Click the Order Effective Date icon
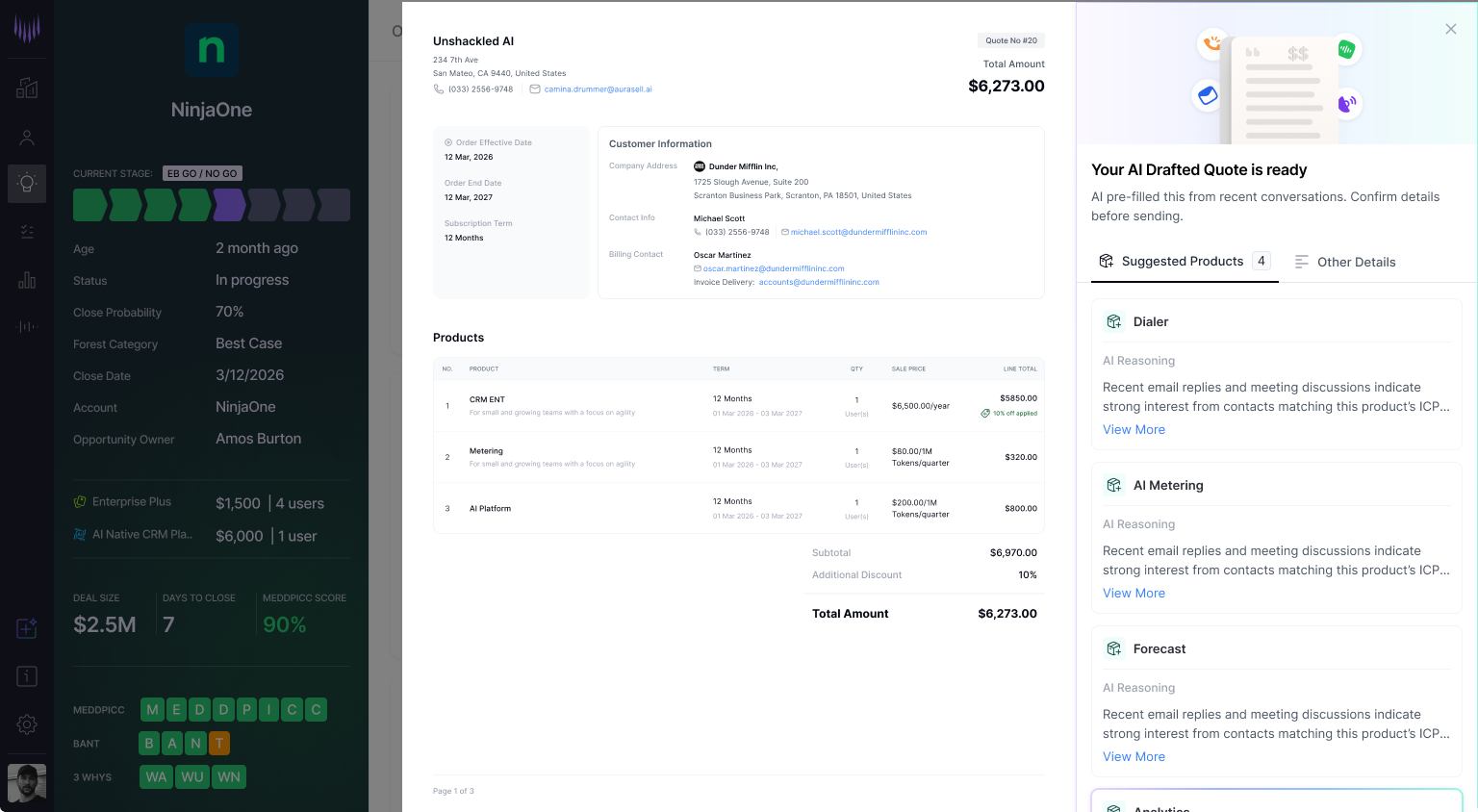The width and height of the screenshot is (1478, 812). [x=448, y=142]
